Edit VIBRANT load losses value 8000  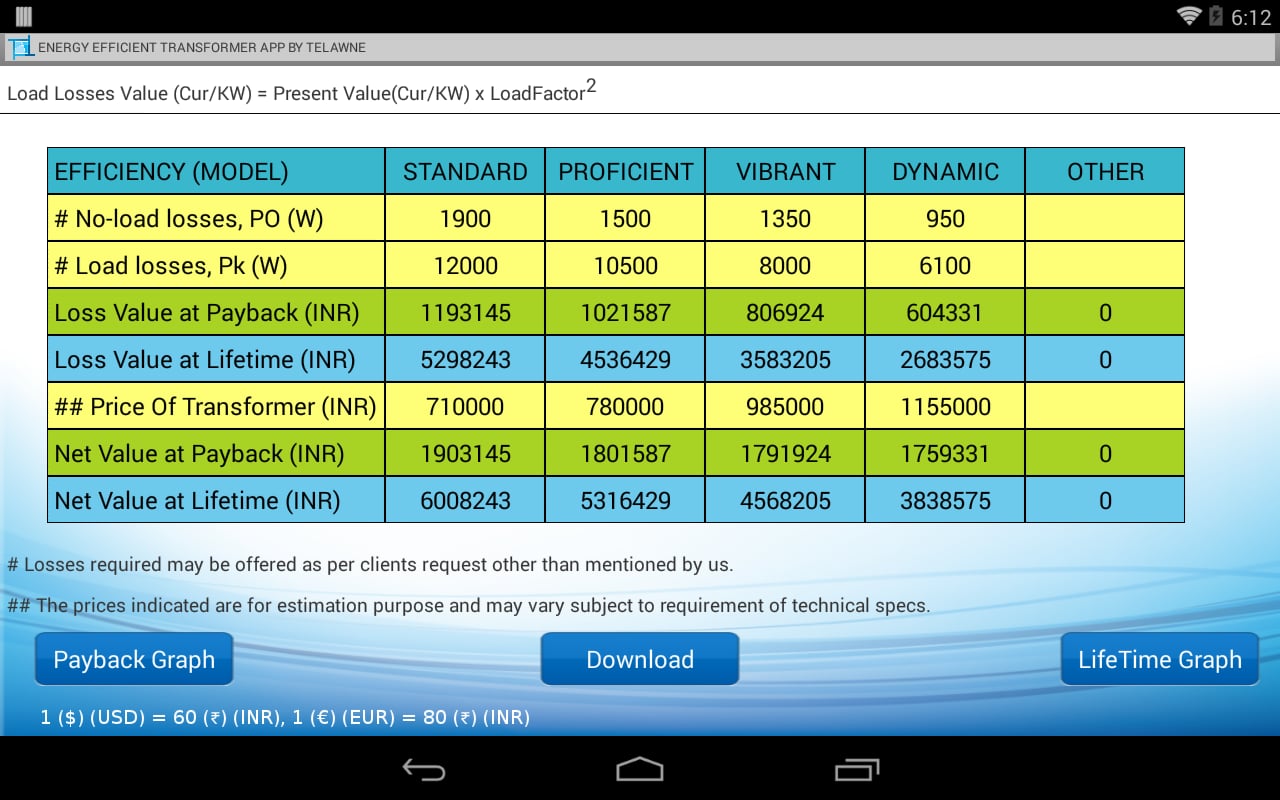[x=785, y=265]
